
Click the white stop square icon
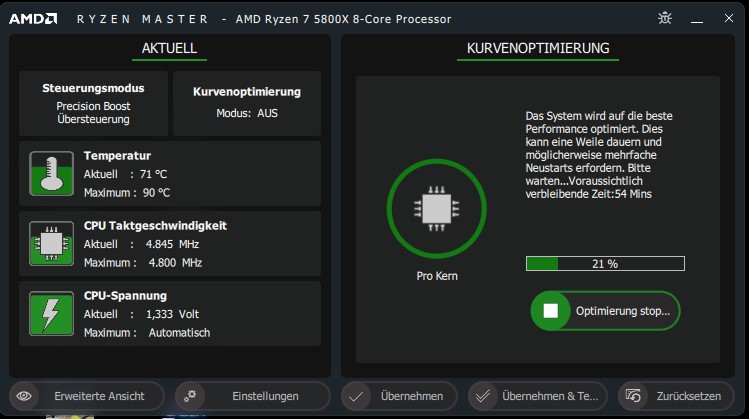(x=550, y=311)
